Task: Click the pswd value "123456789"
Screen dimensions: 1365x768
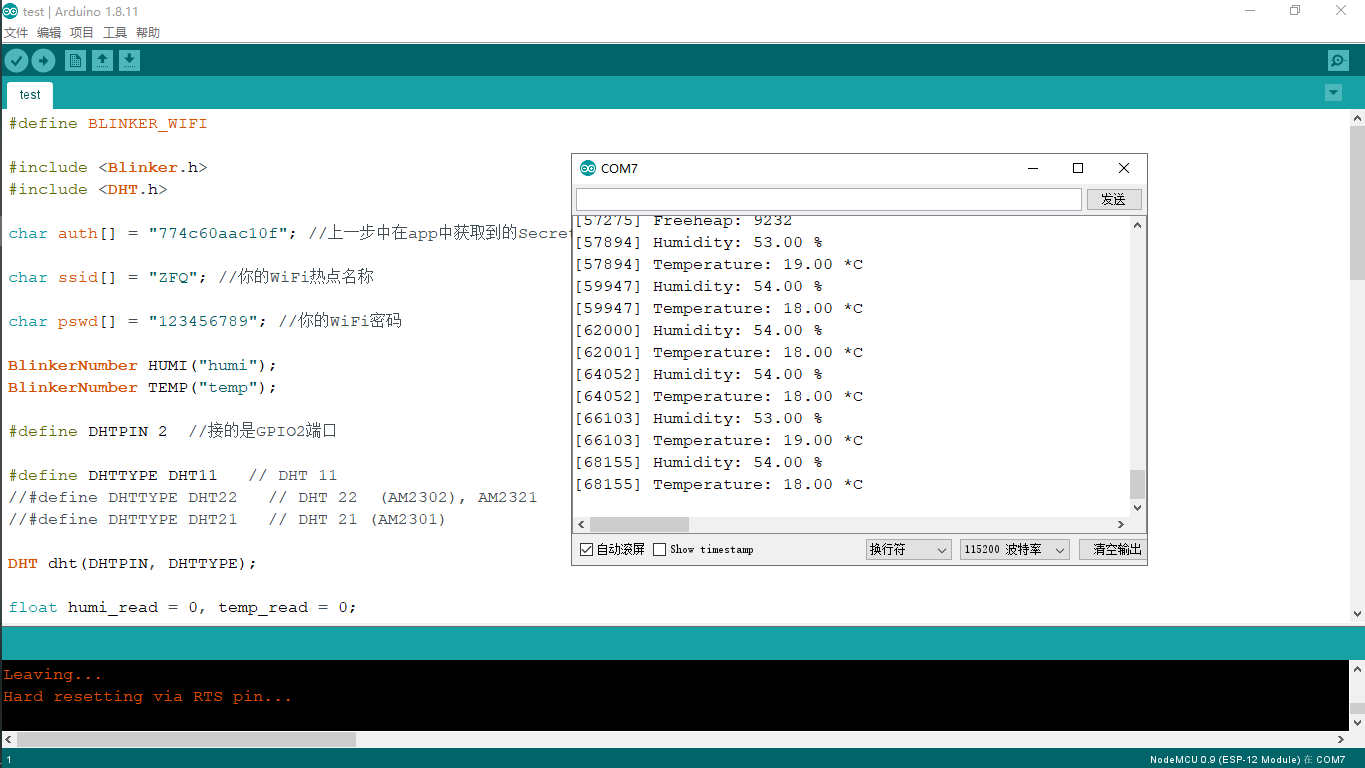Action: click(208, 322)
